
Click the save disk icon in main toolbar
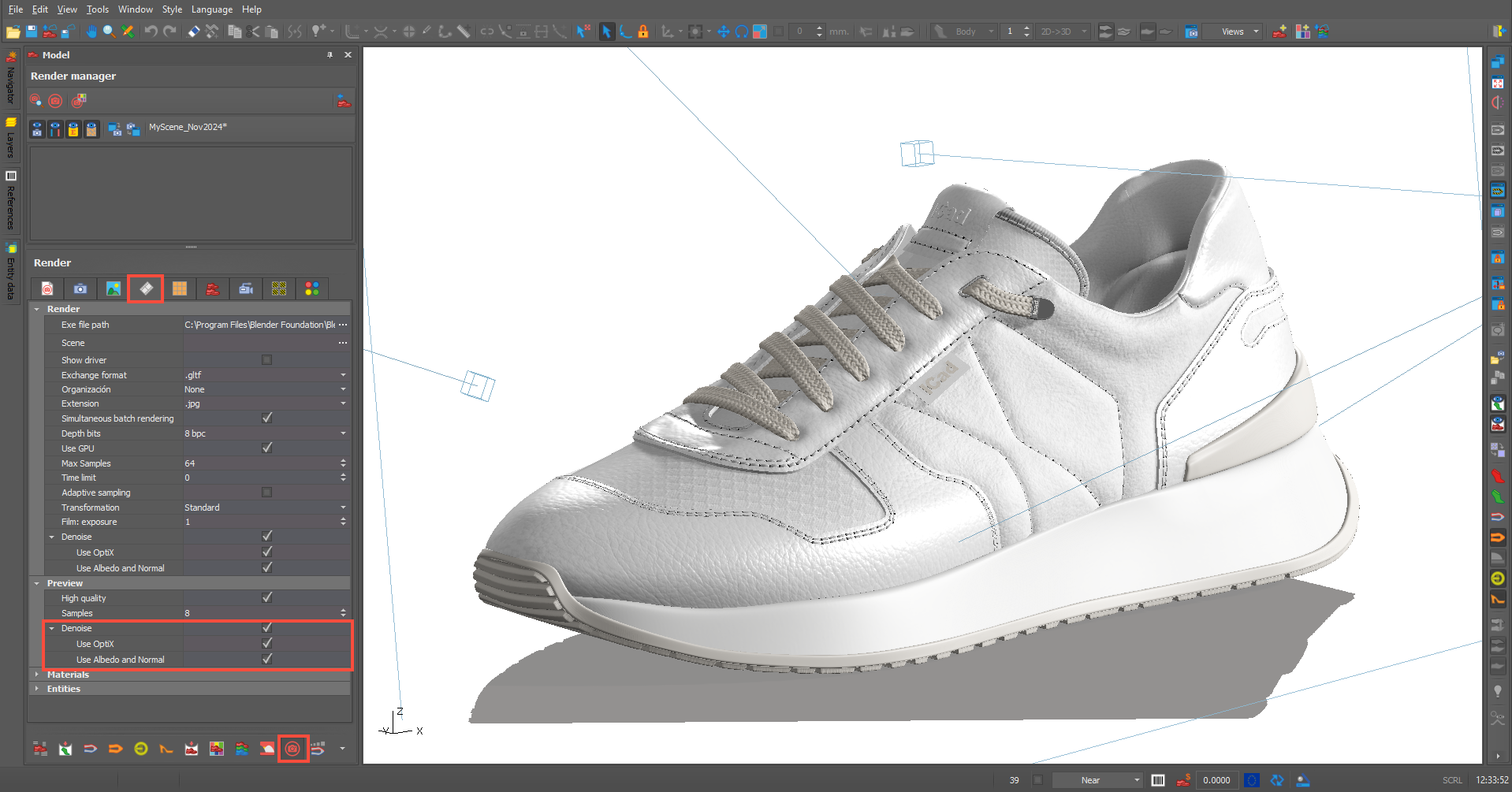coord(32,32)
